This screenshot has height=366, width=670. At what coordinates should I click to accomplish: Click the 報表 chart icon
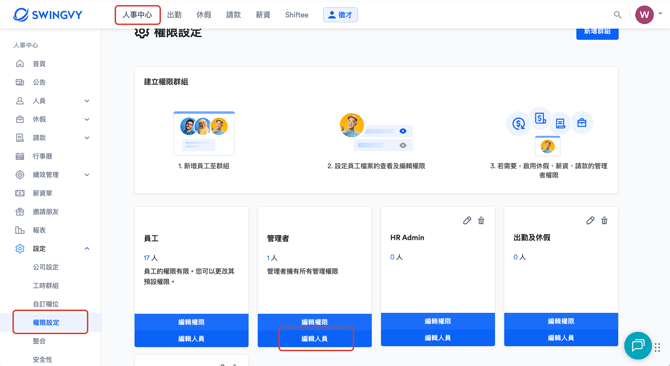pos(20,230)
